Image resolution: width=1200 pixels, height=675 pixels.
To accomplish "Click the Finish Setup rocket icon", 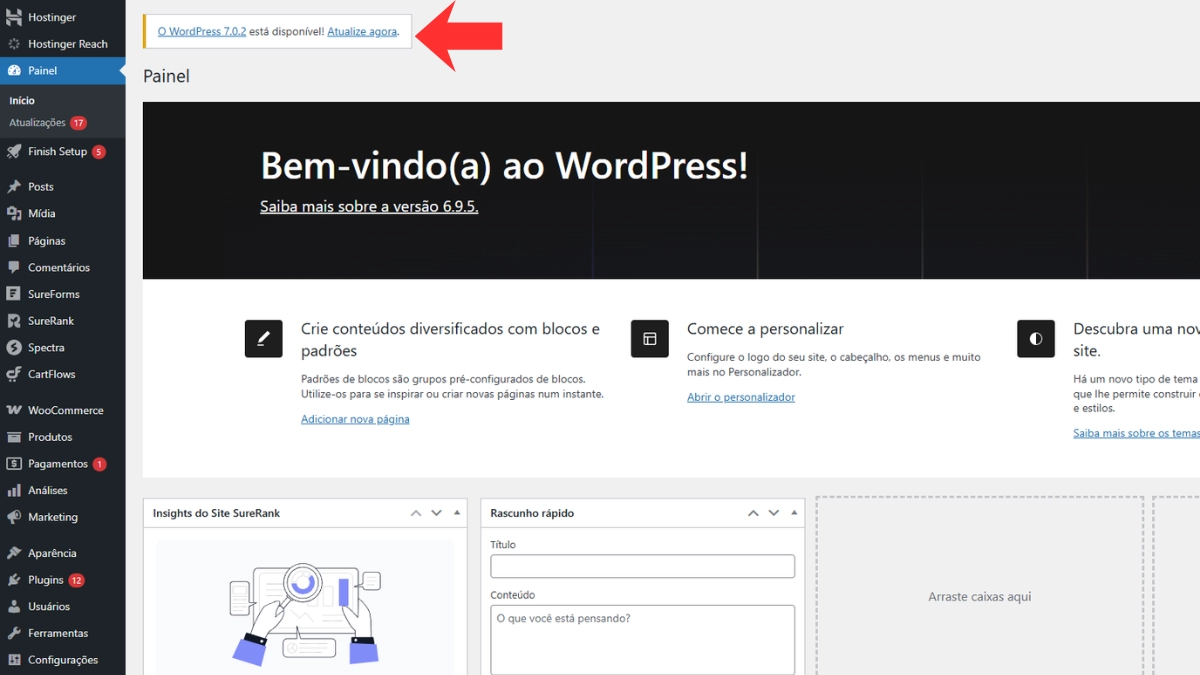I will click(x=14, y=152).
